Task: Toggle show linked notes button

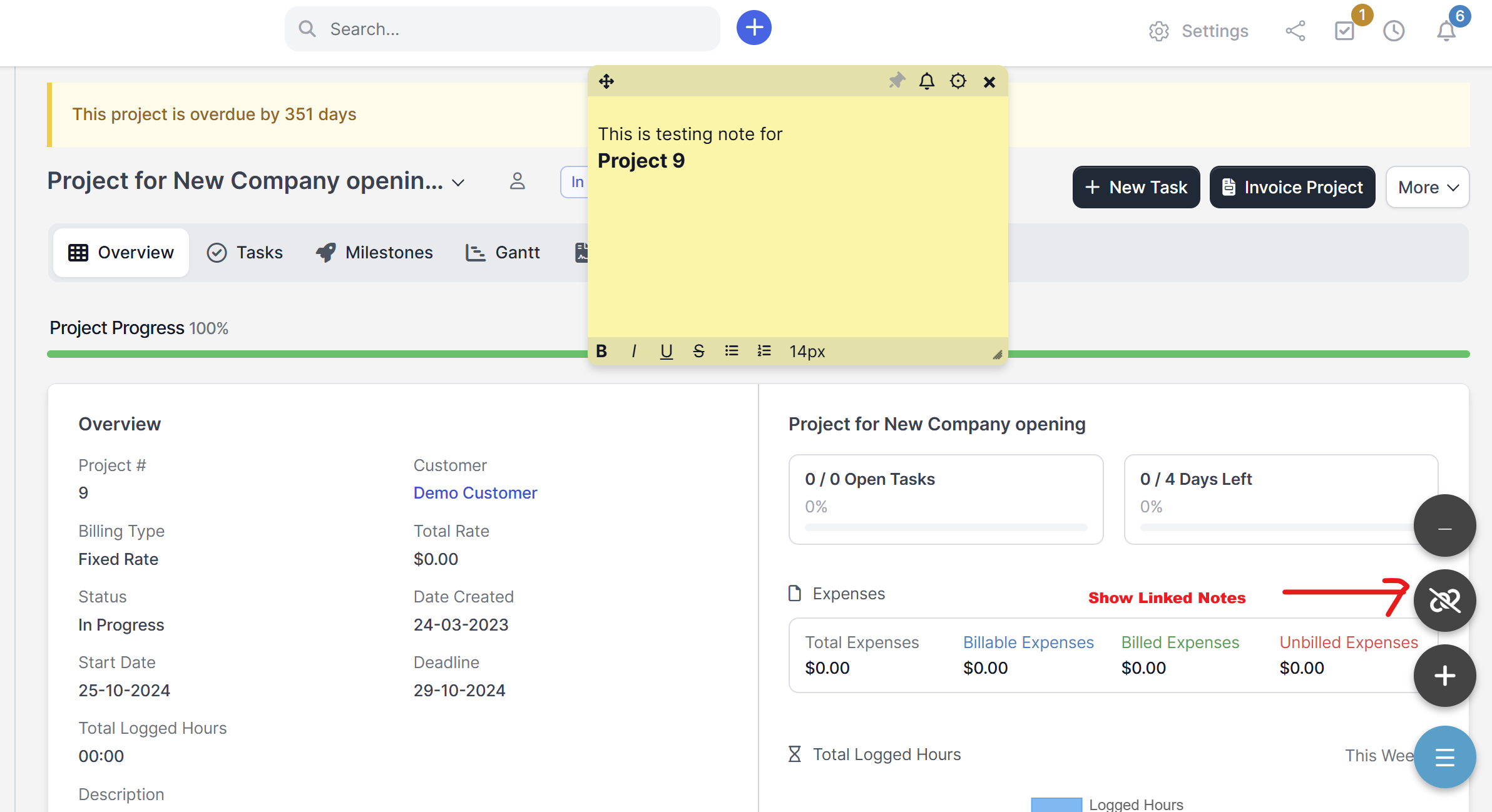Action: coord(1444,601)
